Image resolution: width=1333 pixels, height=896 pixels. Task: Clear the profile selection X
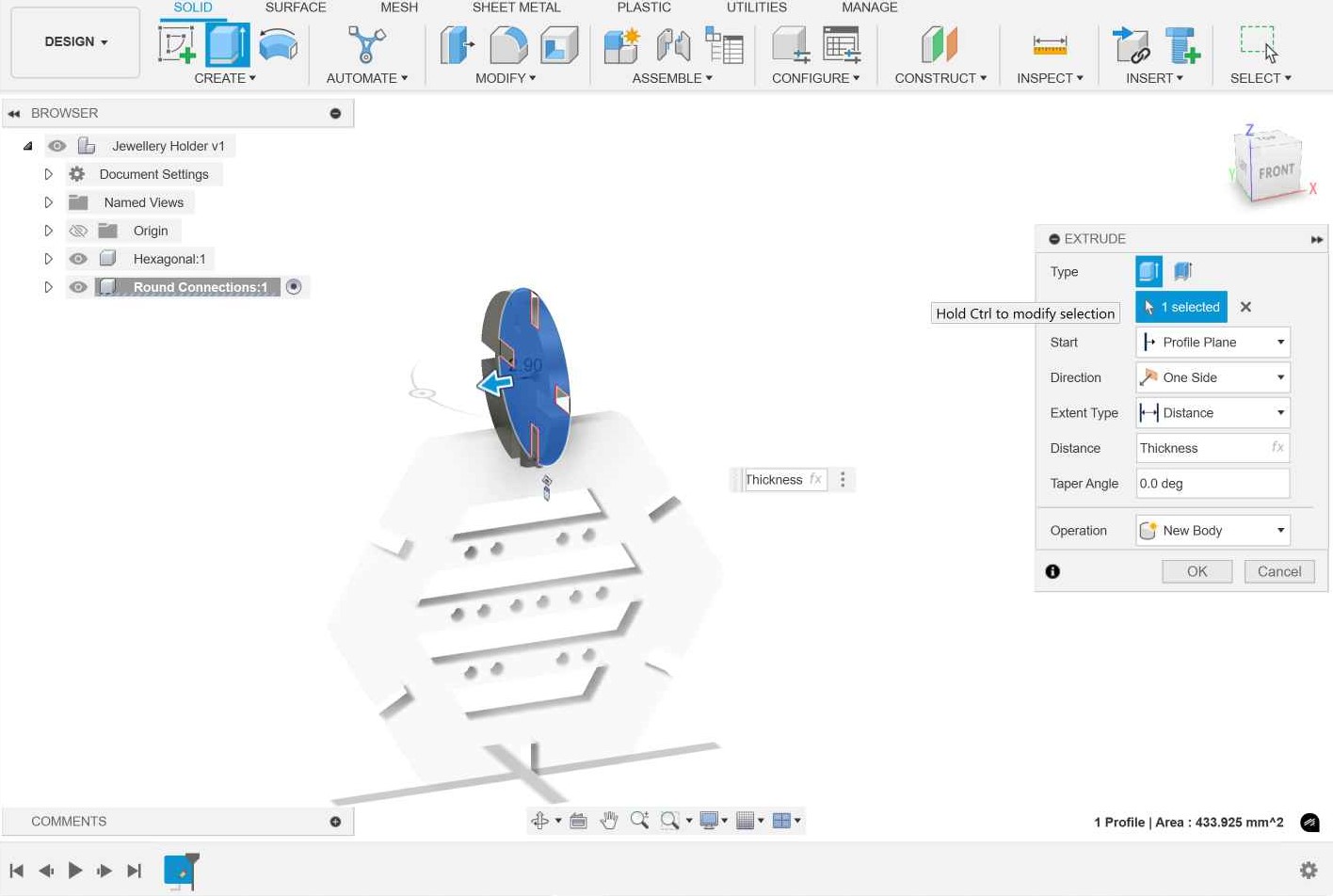(1245, 307)
